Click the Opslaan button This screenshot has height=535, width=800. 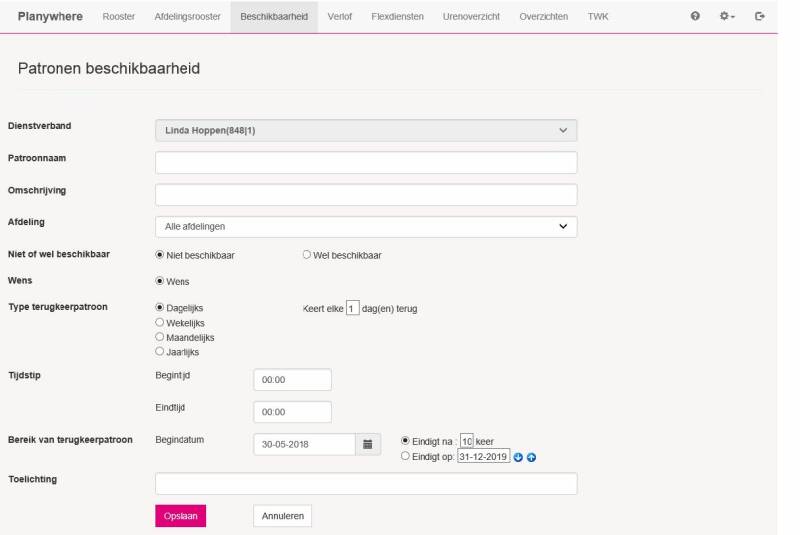(x=180, y=516)
